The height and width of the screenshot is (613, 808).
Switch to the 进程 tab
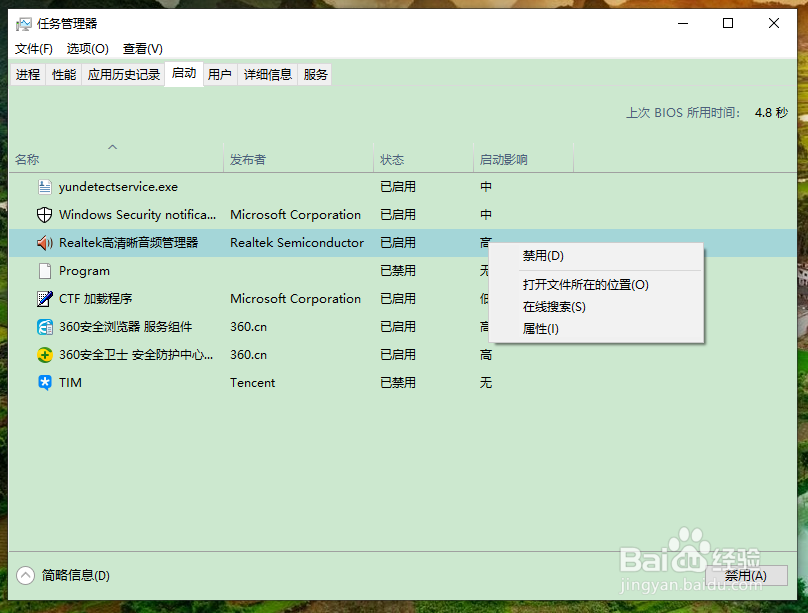click(28, 73)
